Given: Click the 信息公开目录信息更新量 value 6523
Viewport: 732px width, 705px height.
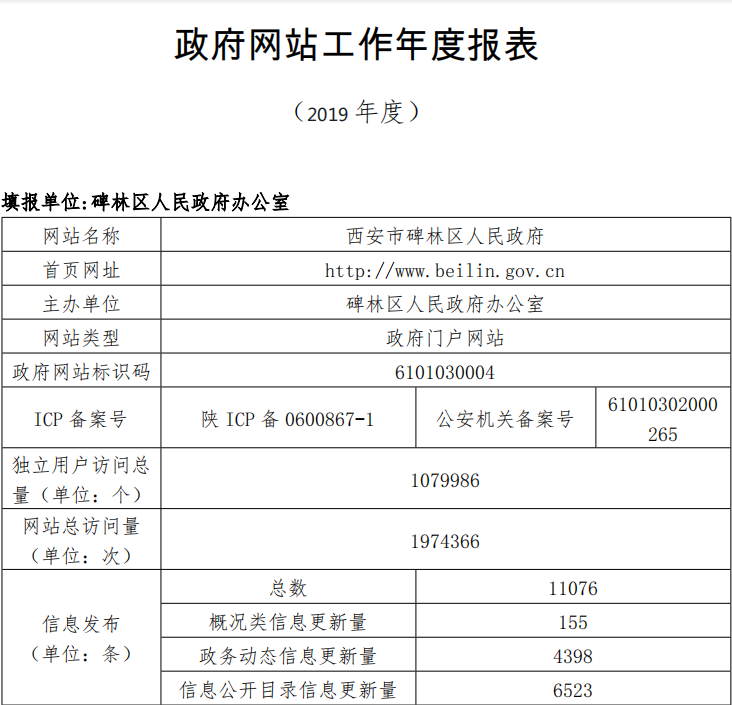Looking at the screenshot, I should click(573, 690).
